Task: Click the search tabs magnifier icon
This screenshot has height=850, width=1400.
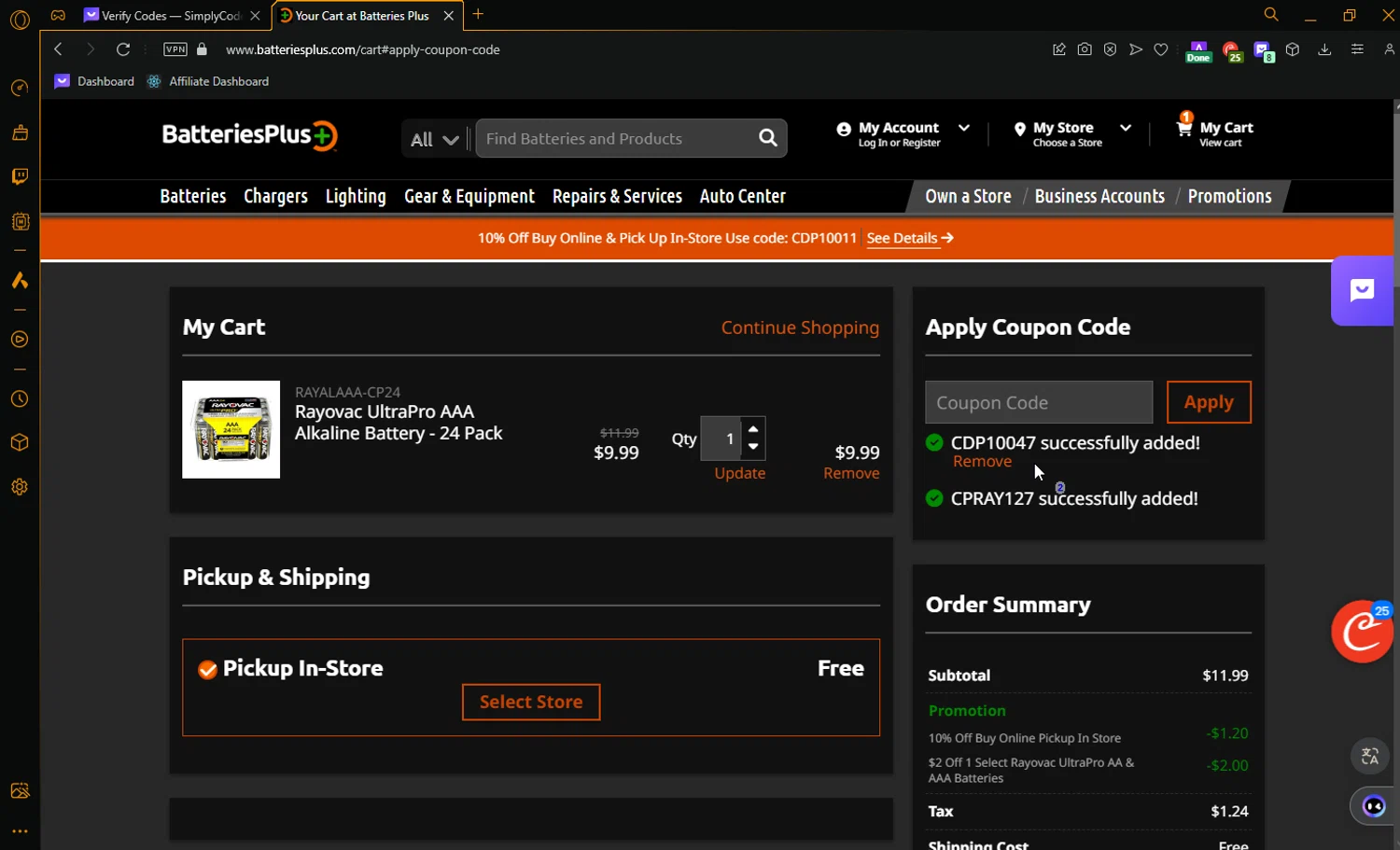Action: coord(1271,15)
